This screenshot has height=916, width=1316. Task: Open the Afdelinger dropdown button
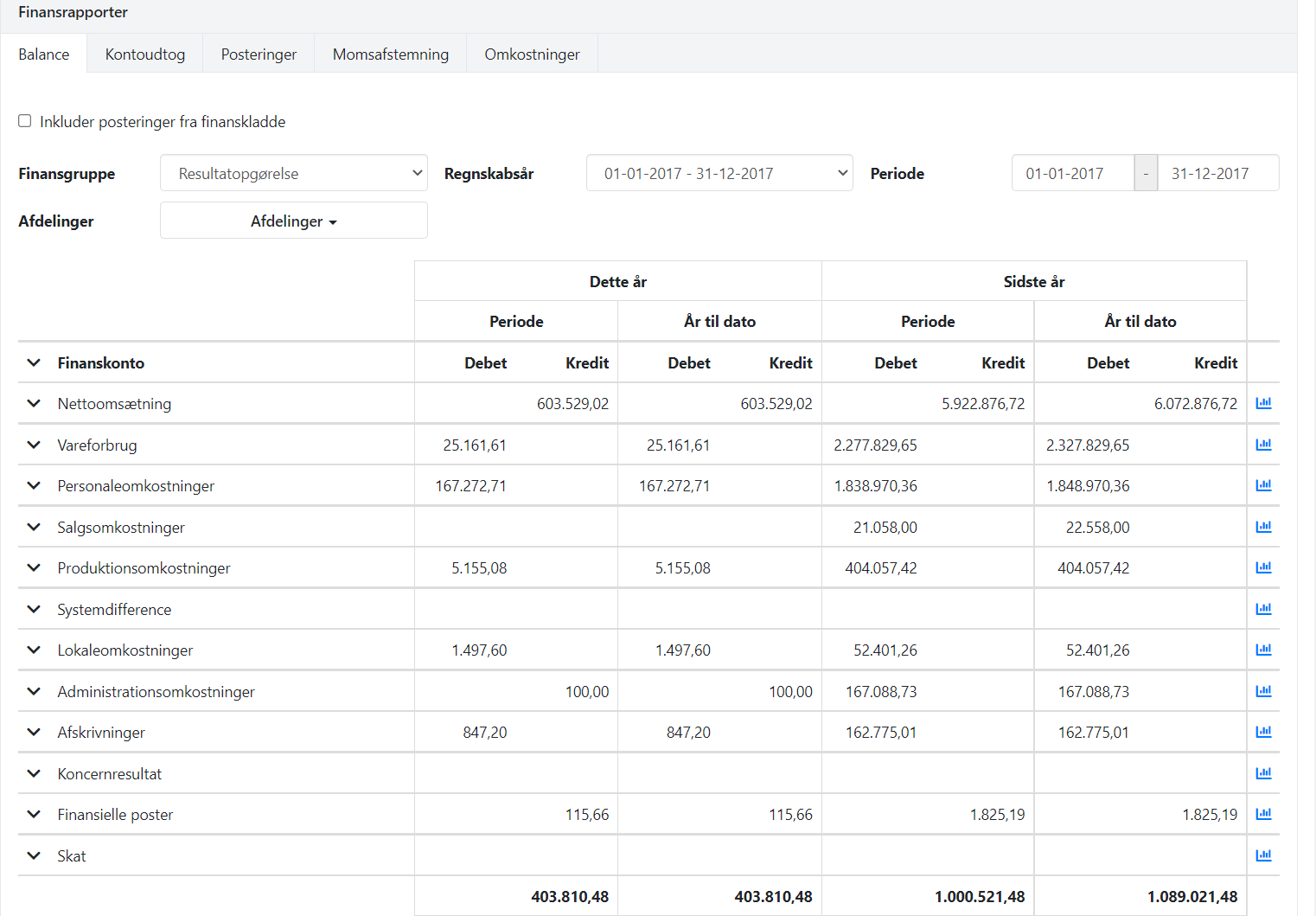[293, 221]
